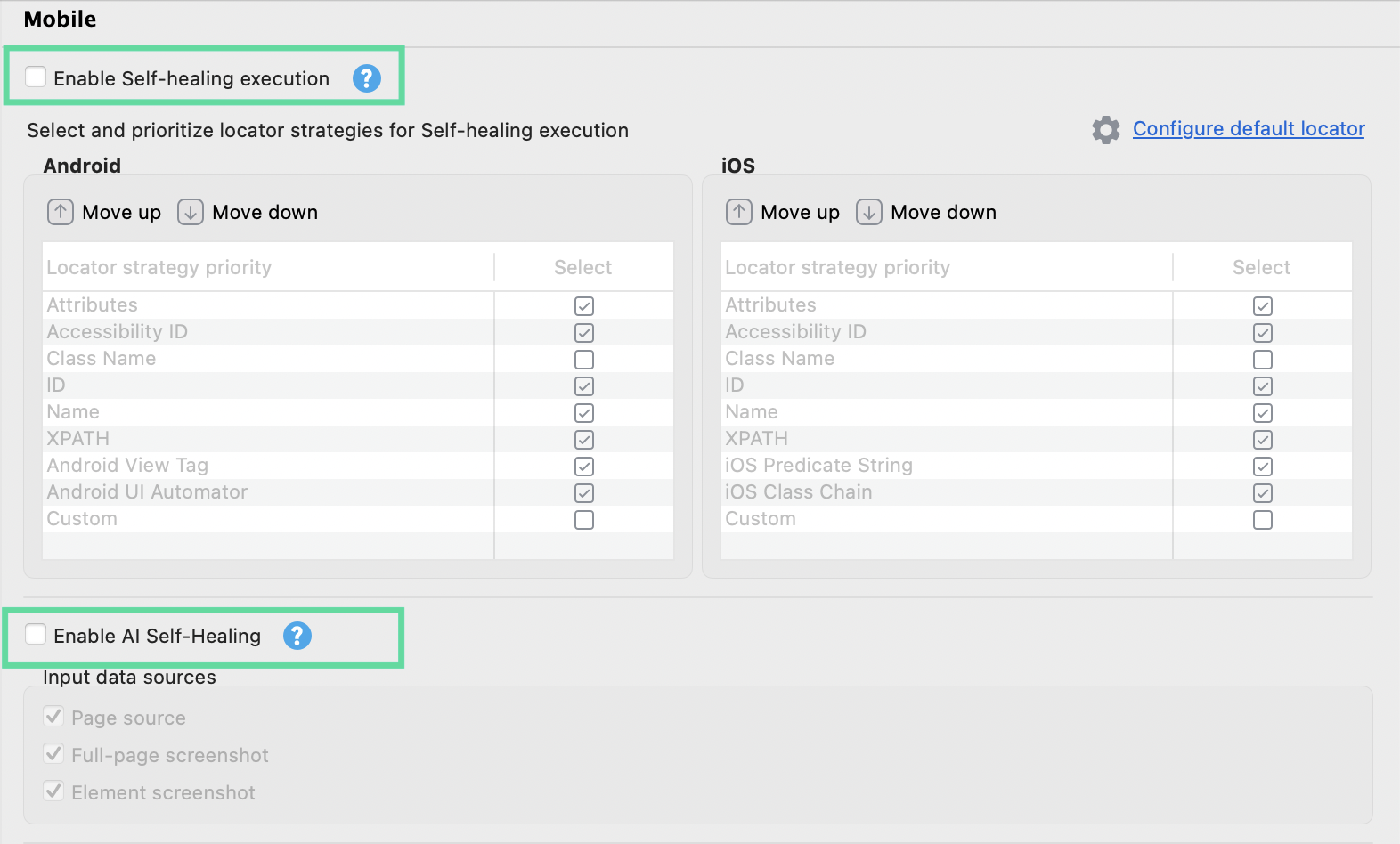Click the gear icon beside Configure default locator
The width and height of the screenshot is (1400, 844).
(1105, 129)
